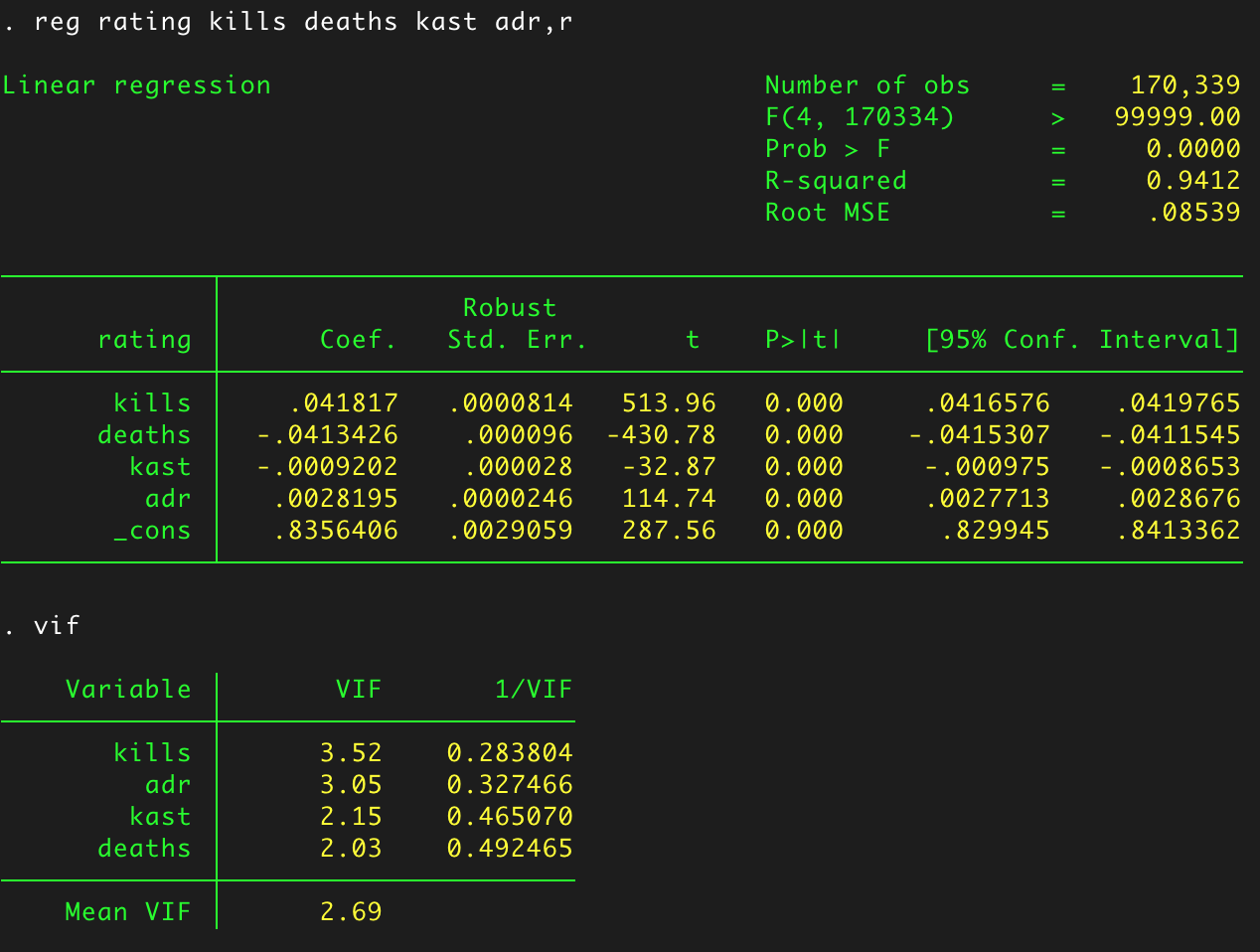Click the Root MSE value .08539

click(x=1193, y=212)
